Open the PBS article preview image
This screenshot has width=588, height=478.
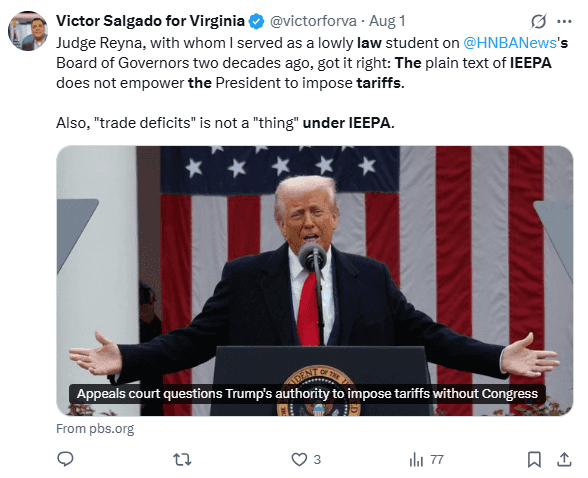pos(315,281)
